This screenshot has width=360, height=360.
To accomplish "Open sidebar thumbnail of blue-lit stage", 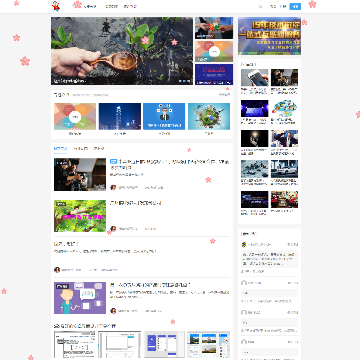I will (255, 108).
